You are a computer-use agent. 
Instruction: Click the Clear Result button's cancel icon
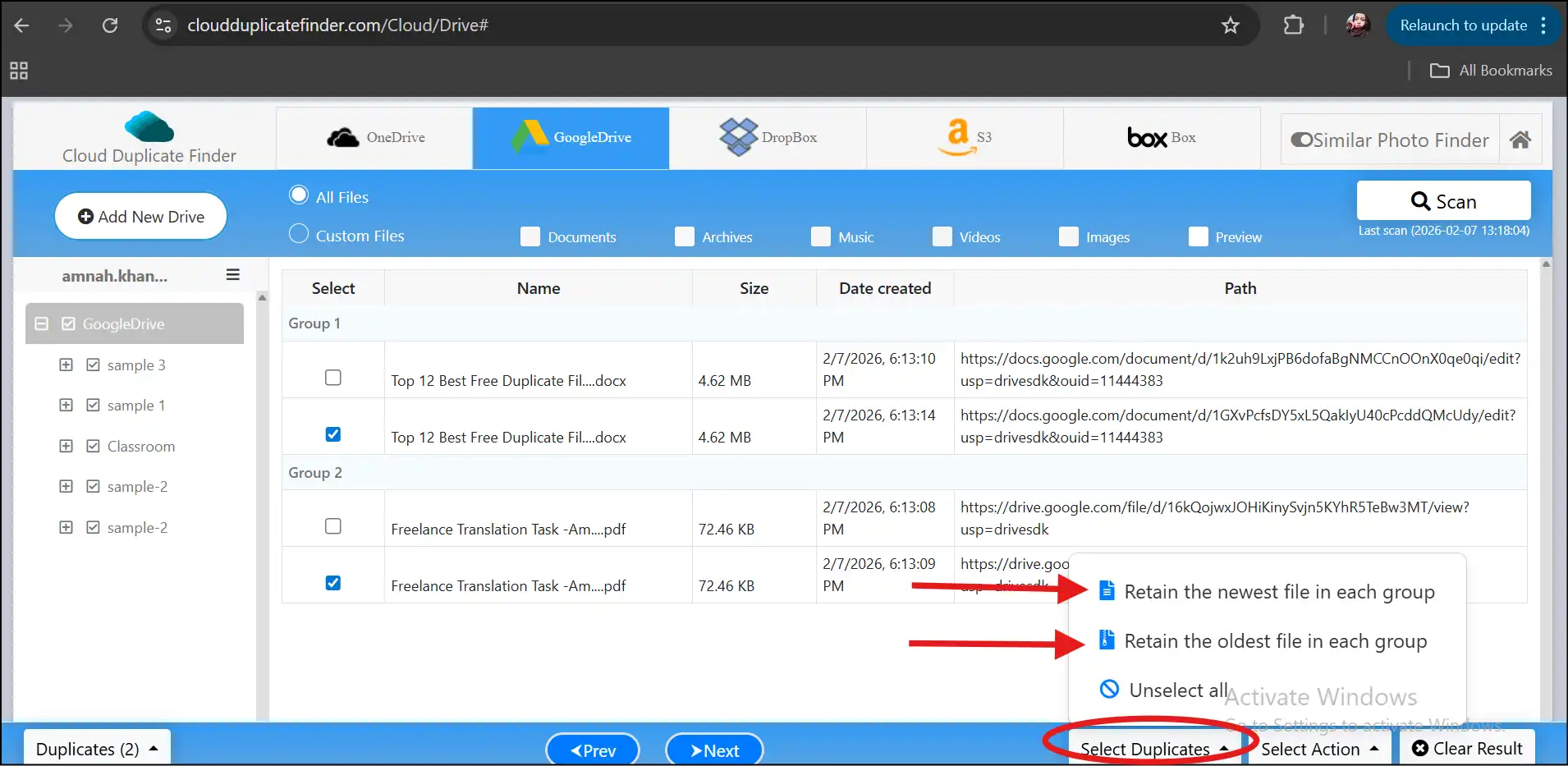1420,748
